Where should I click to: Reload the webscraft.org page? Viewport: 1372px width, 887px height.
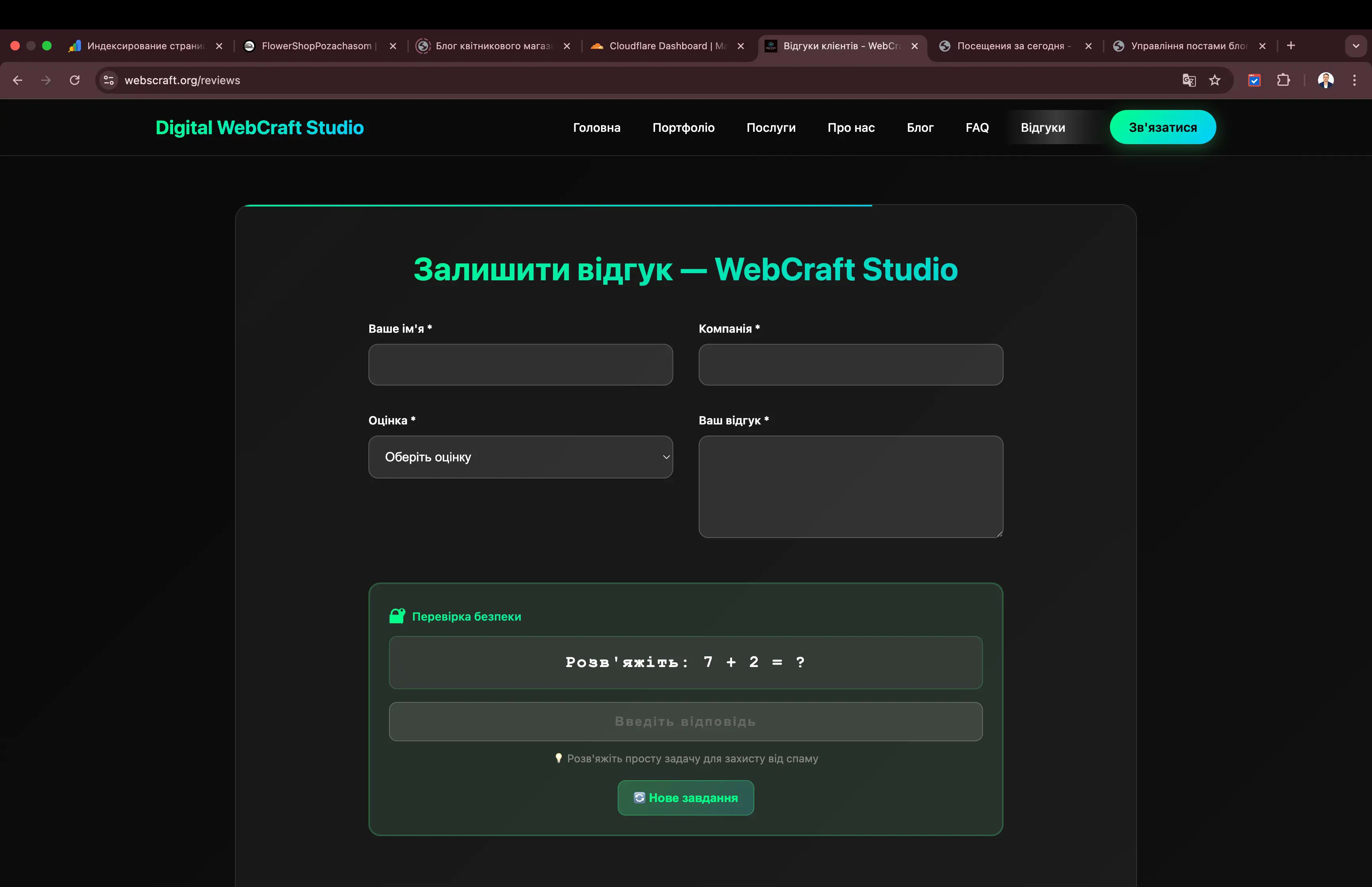(74, 80)
